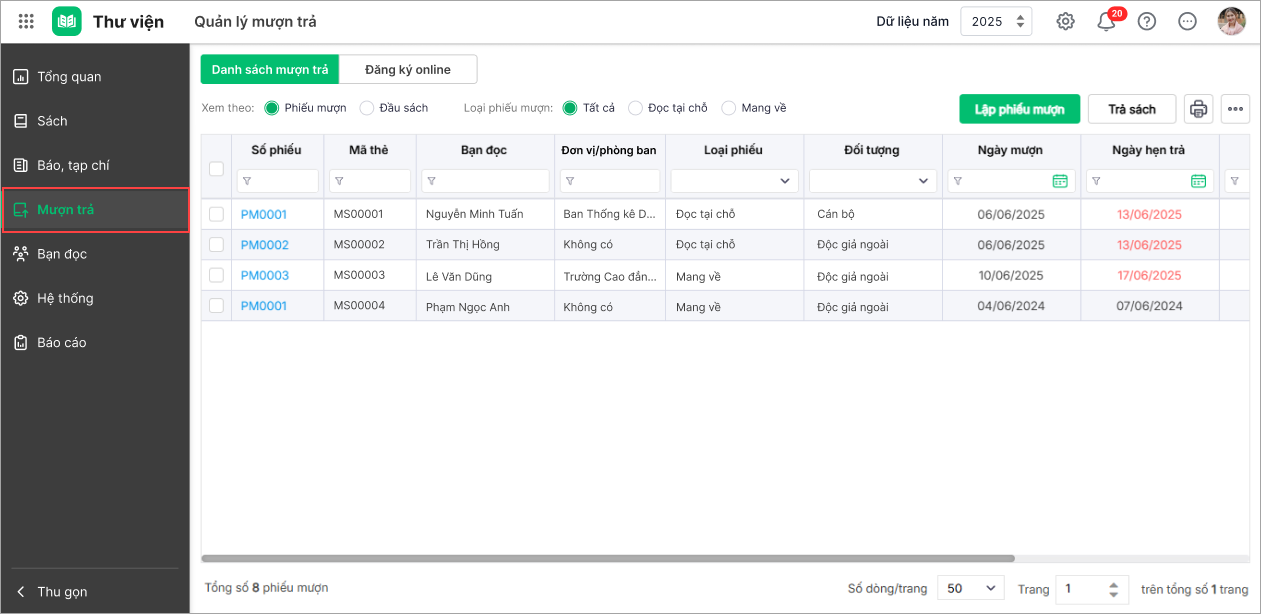1261x614 pixels.
Task: Tick the checkbox for Phạm Ngọc Anh row
Action: 216,306
